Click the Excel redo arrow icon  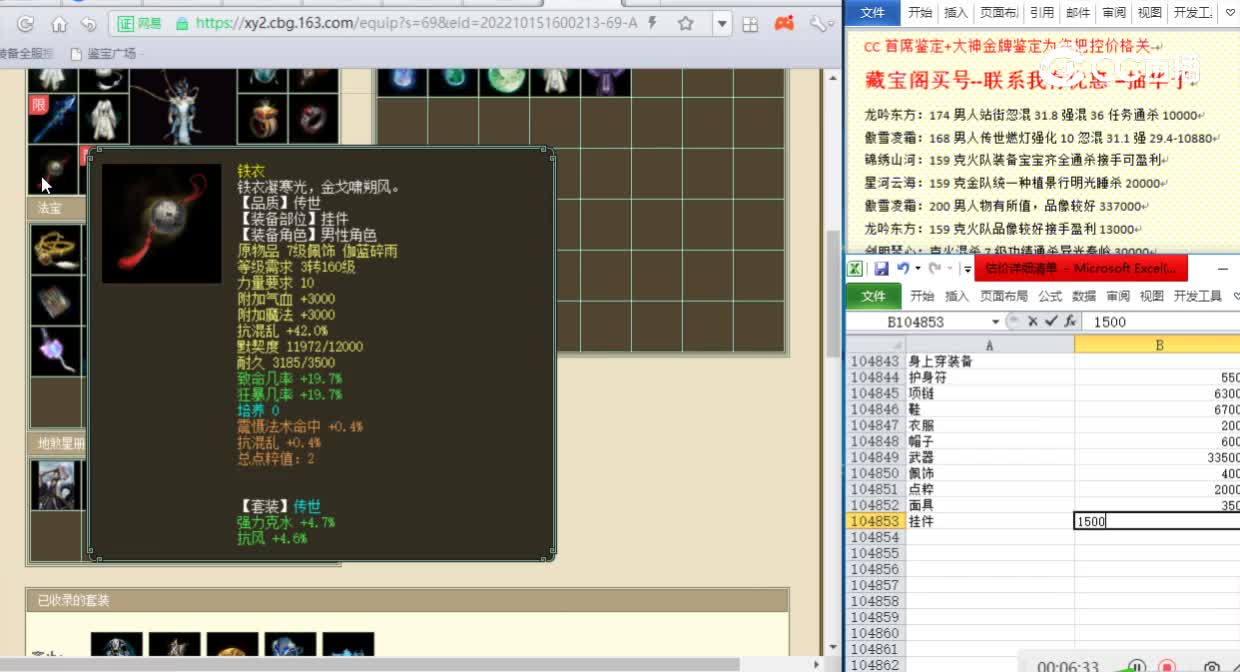point(934,269)
